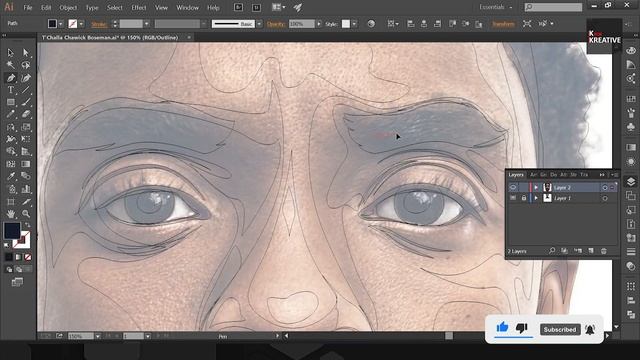The width and height of the screenshot is (640, 360).
Task: Reset default fill and stroke
Action: click(x=7, y=245)
